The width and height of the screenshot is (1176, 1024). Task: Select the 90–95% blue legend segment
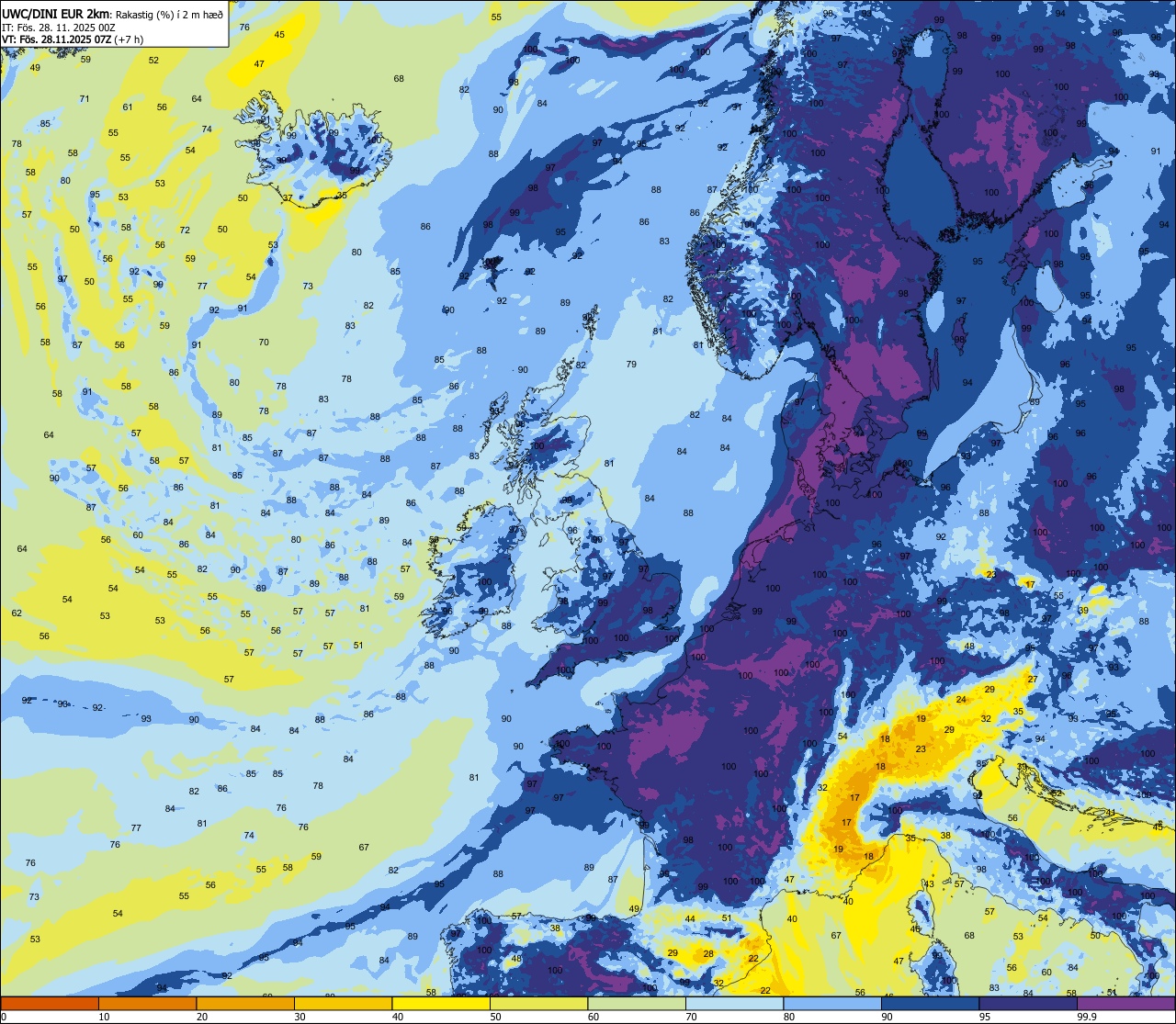tap(930, 1003)
